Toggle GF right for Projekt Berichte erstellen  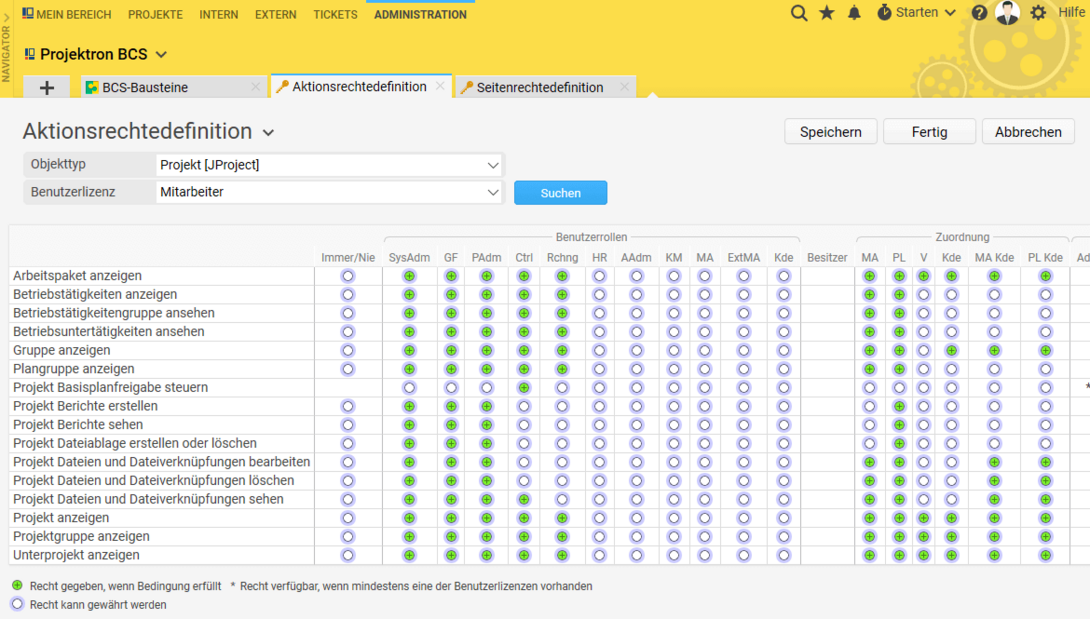(451, 406)
